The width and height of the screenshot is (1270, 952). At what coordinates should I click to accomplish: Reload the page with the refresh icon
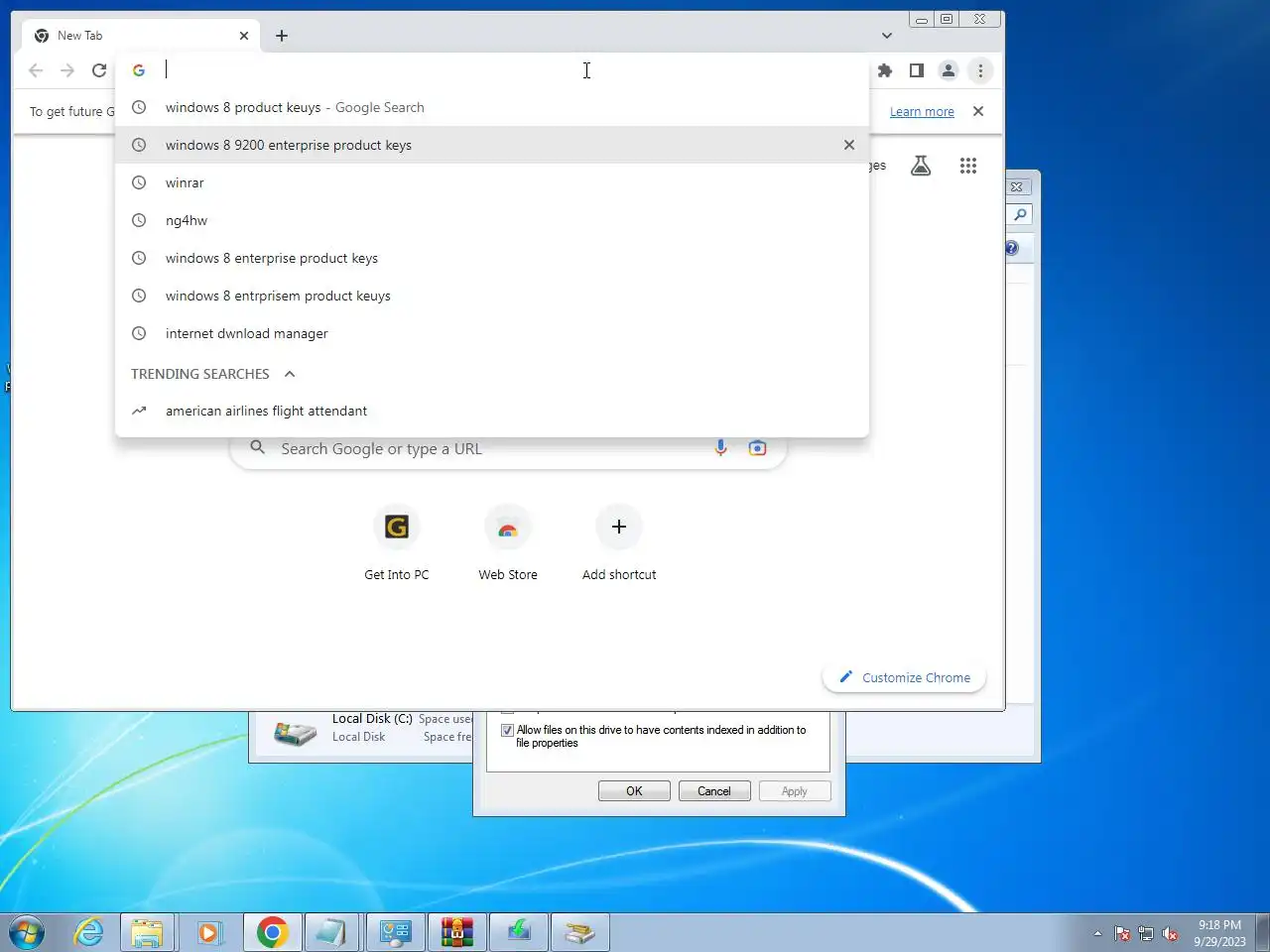(99, 70)
